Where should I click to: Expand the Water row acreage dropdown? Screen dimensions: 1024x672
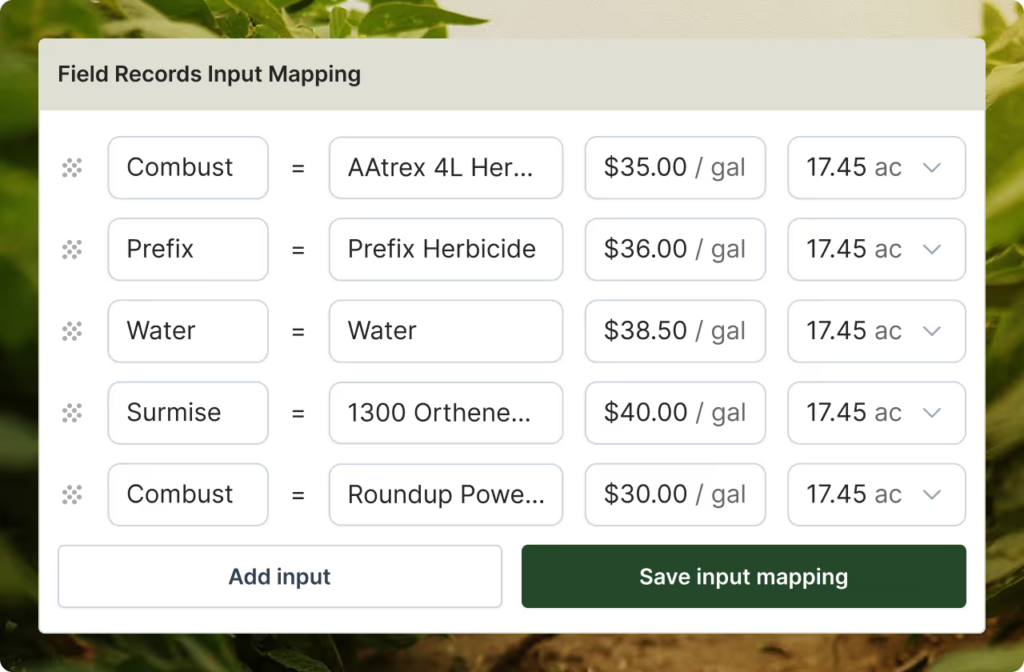point(931,331)
